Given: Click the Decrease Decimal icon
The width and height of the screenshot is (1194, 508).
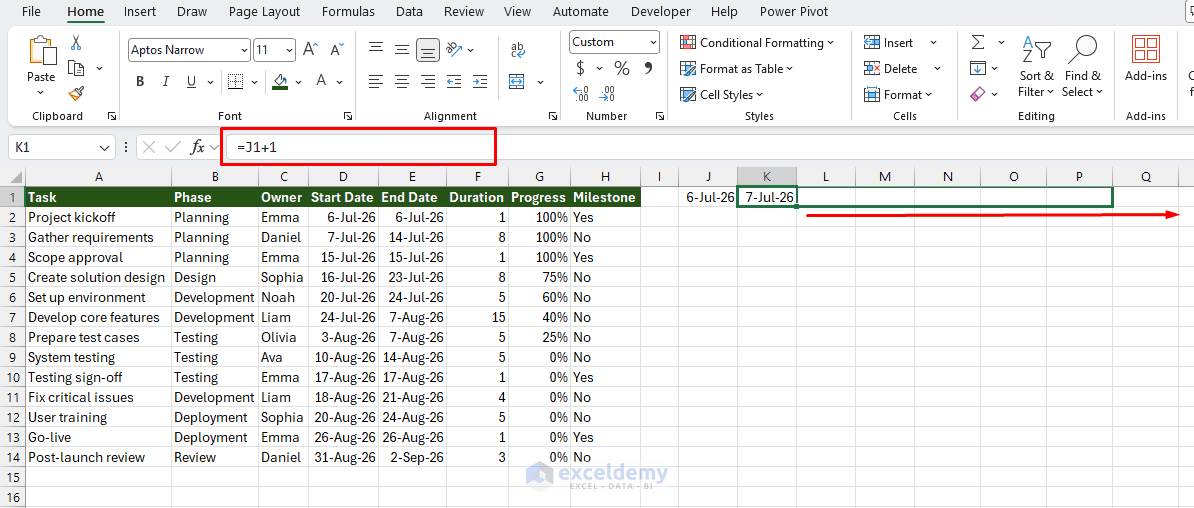Looking at the screenshot, I should pyautogui.click(x=608, y=94).
